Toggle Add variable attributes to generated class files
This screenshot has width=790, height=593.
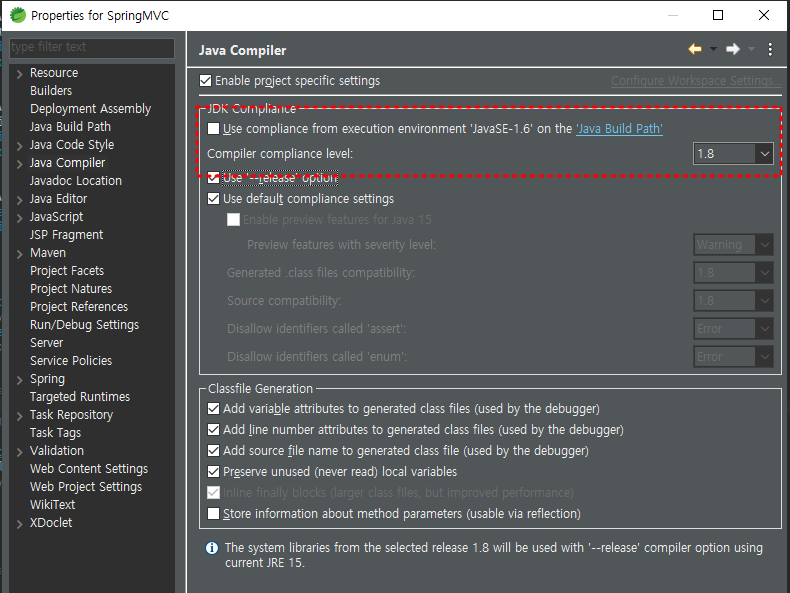[x=214, y=409]
